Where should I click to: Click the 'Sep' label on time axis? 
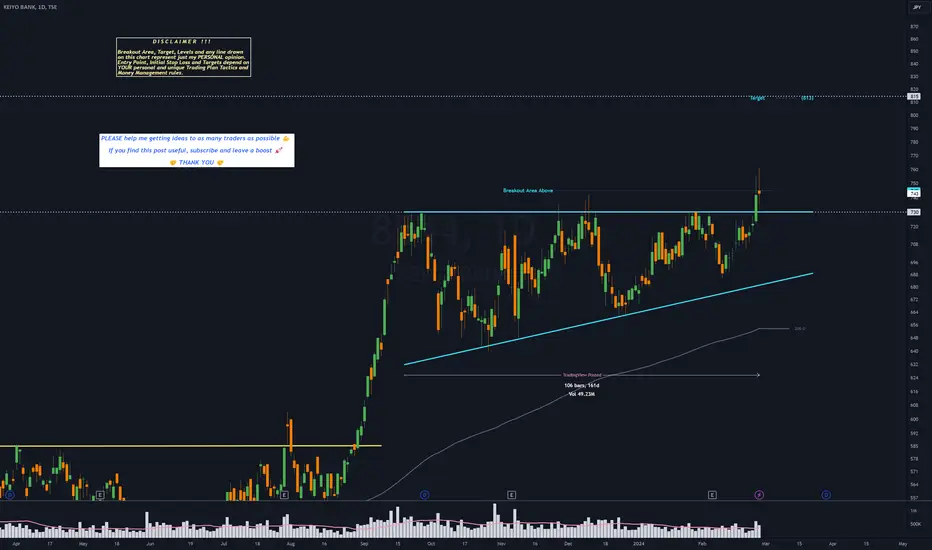(364, 543)
